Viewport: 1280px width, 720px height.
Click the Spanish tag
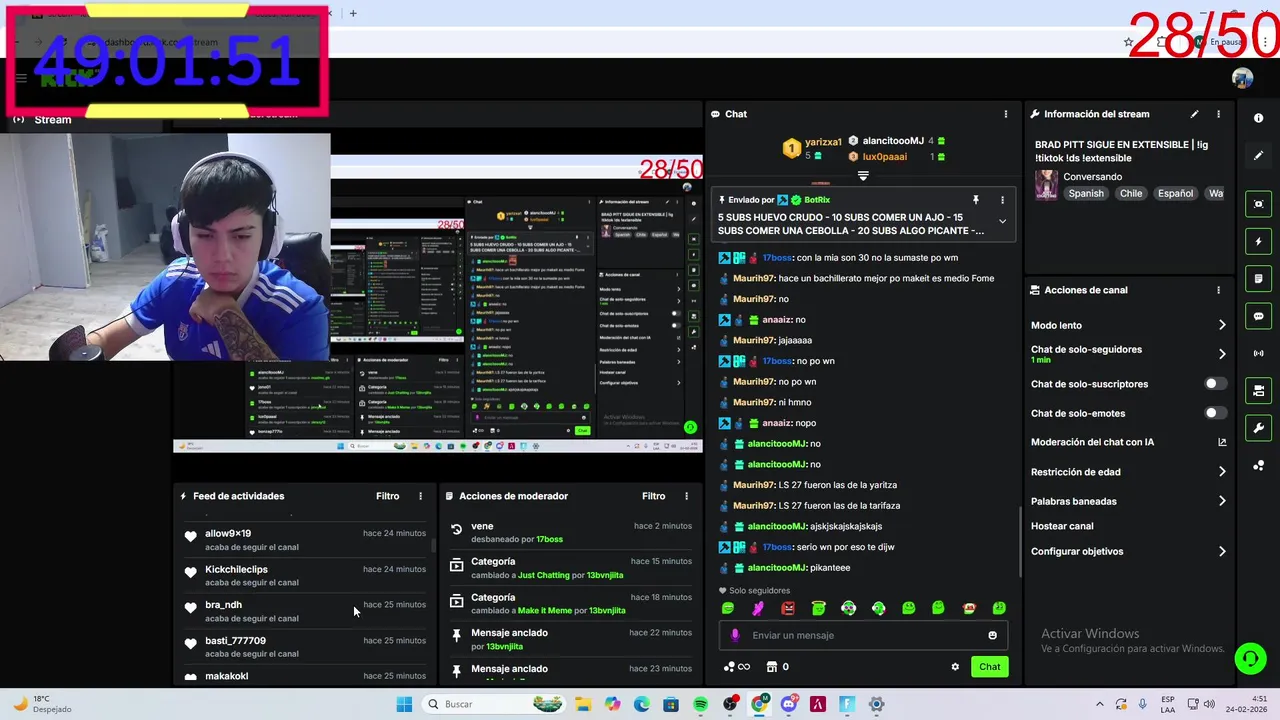[x=1086, y=194]
